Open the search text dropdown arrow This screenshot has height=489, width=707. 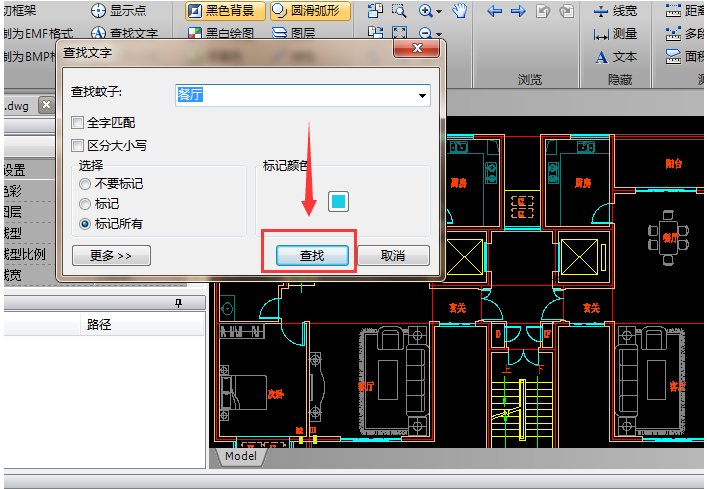coord(423,96)
